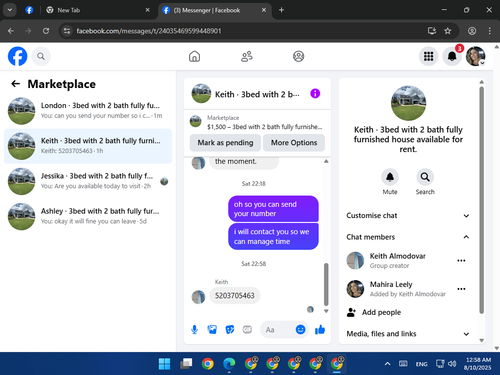Navigate back with browser back arrow

[x=11, y=31]
